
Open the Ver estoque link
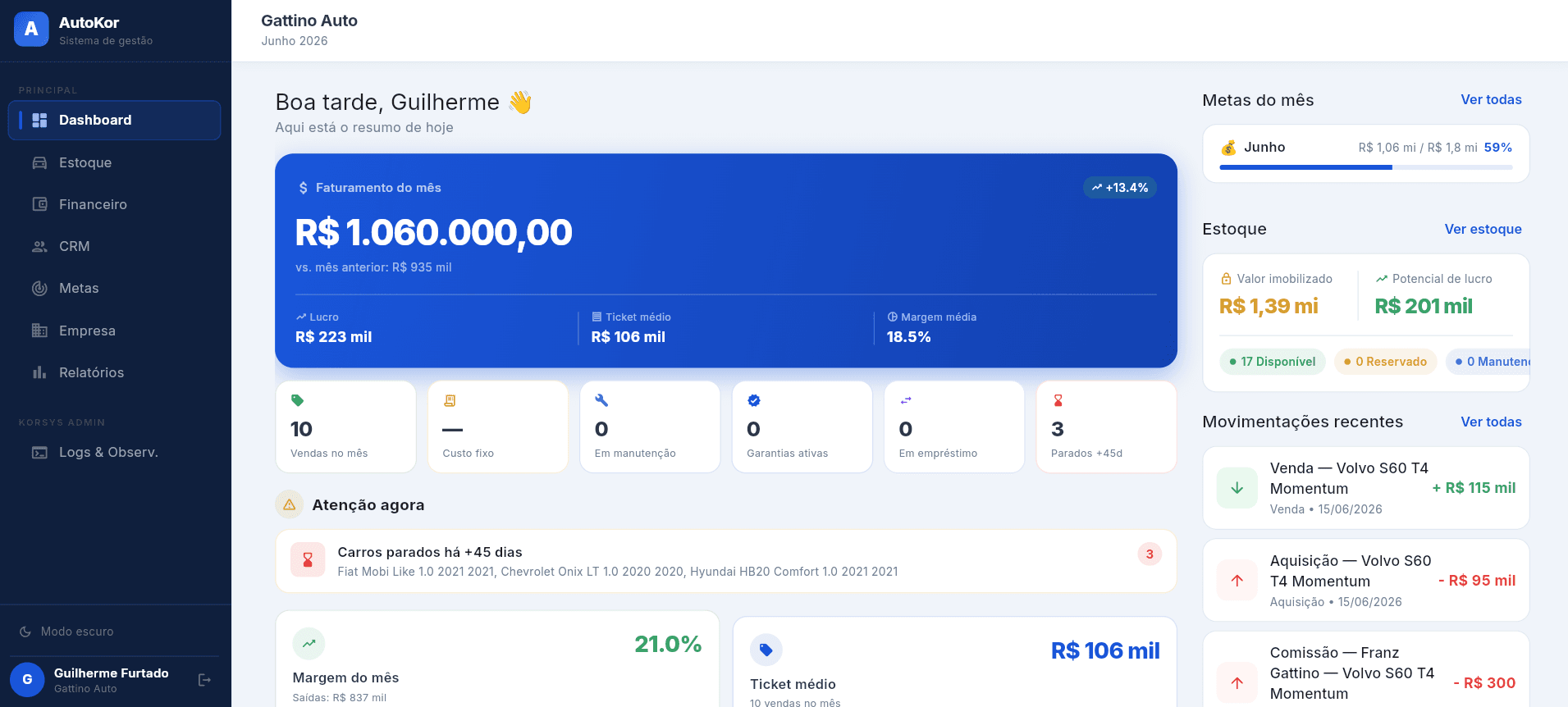1483,230
